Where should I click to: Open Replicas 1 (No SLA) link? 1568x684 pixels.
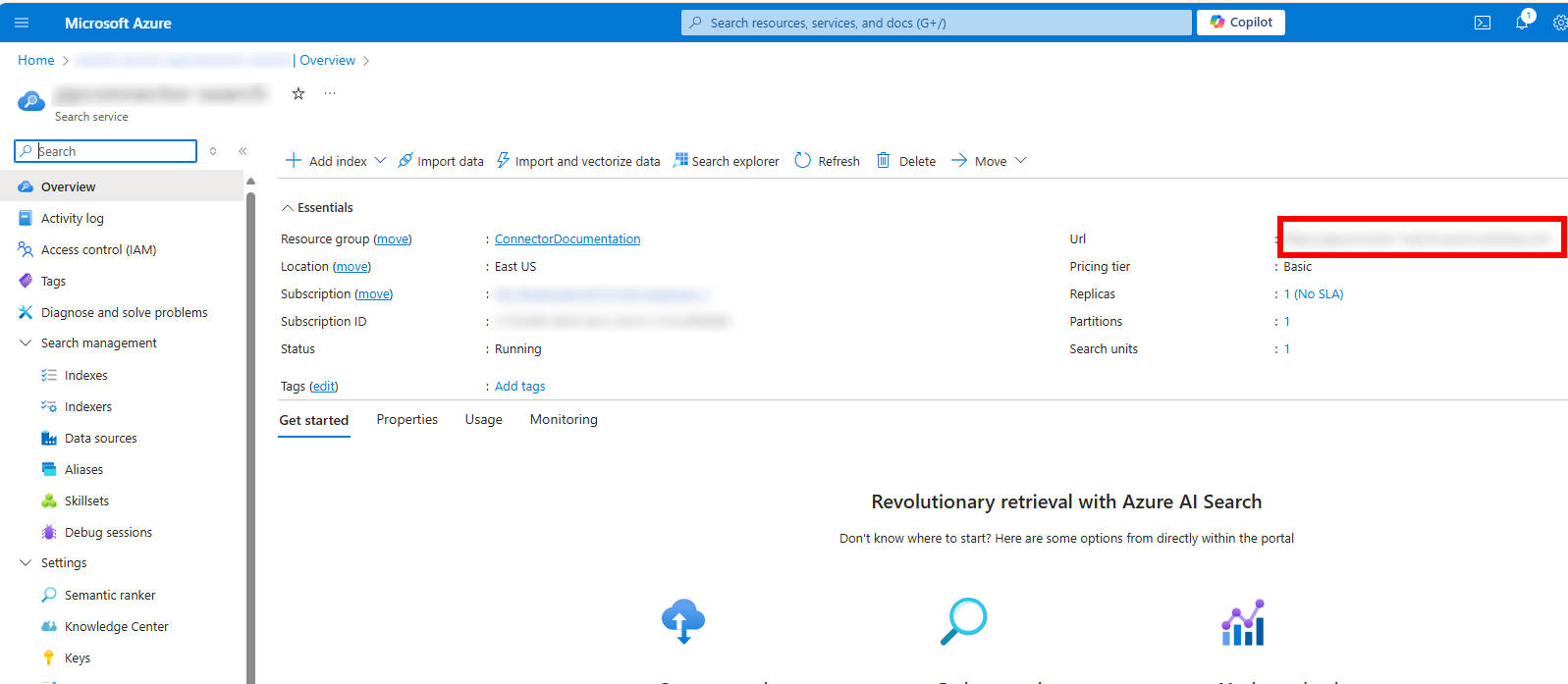click(x=1314, y=293)
